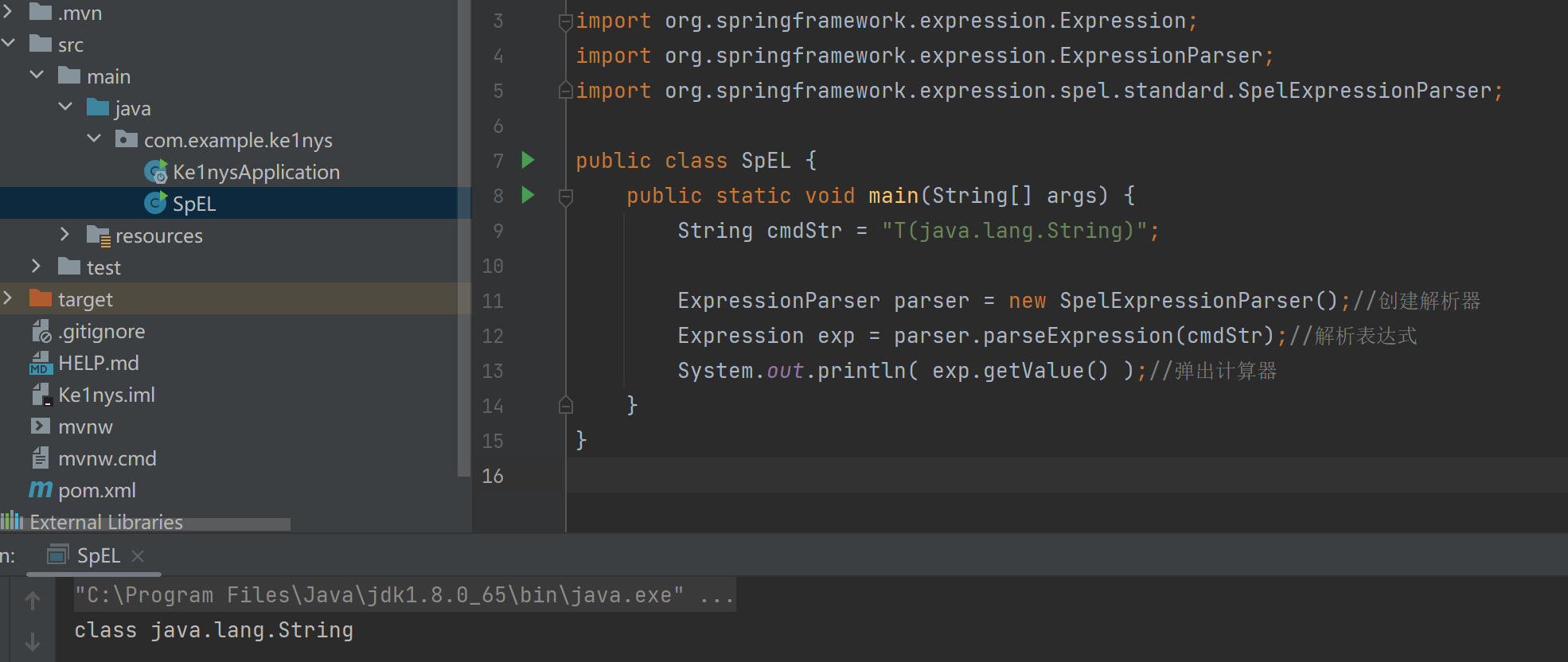Expand the resources folder
The width and height of the screenshot is (1568, 662).
pos(65,235)
